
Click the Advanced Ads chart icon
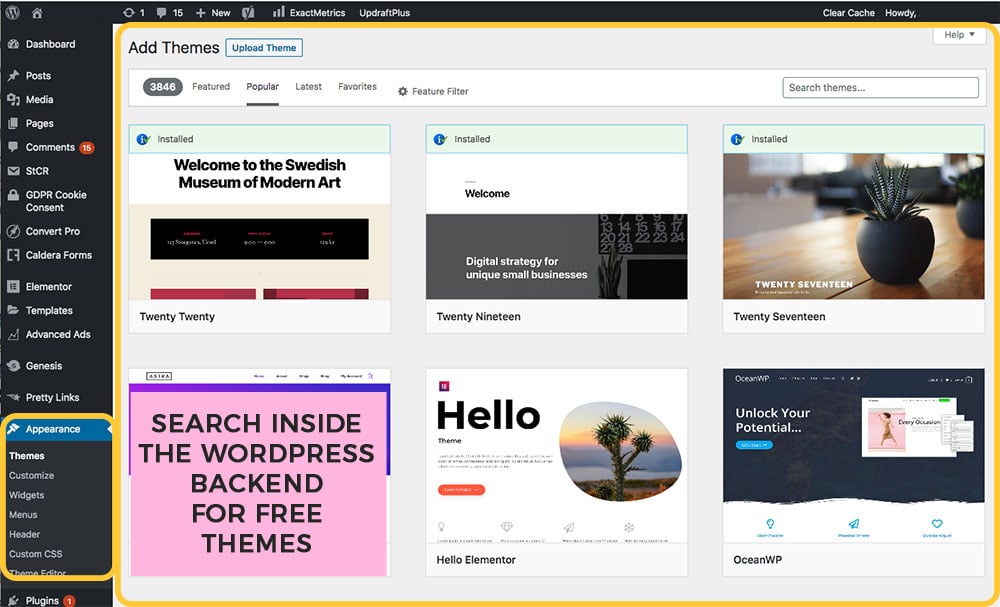13,334
